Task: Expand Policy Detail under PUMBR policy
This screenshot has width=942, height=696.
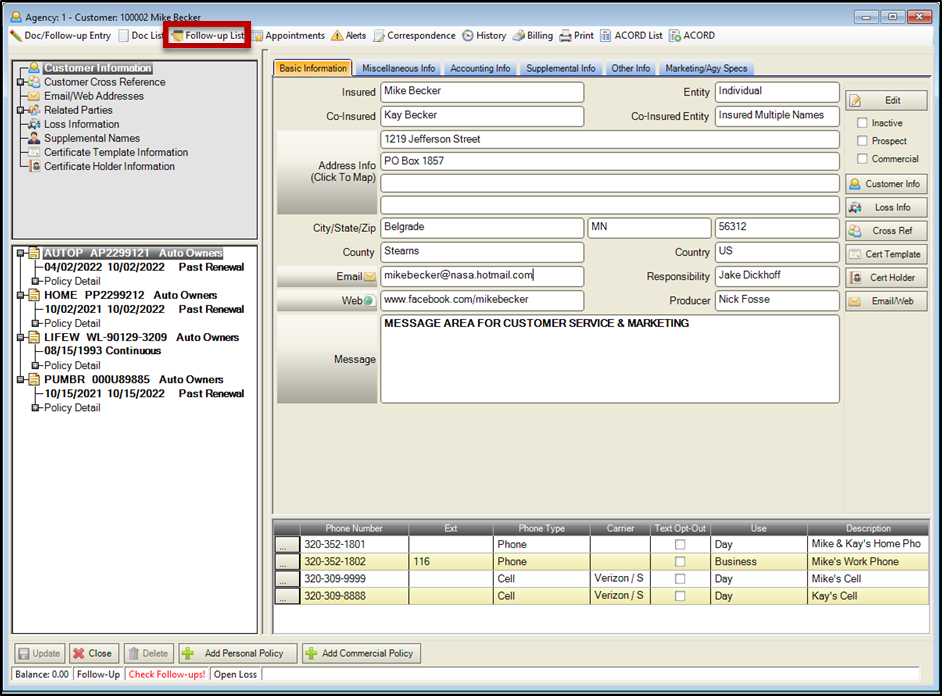Action: (35, 408)
